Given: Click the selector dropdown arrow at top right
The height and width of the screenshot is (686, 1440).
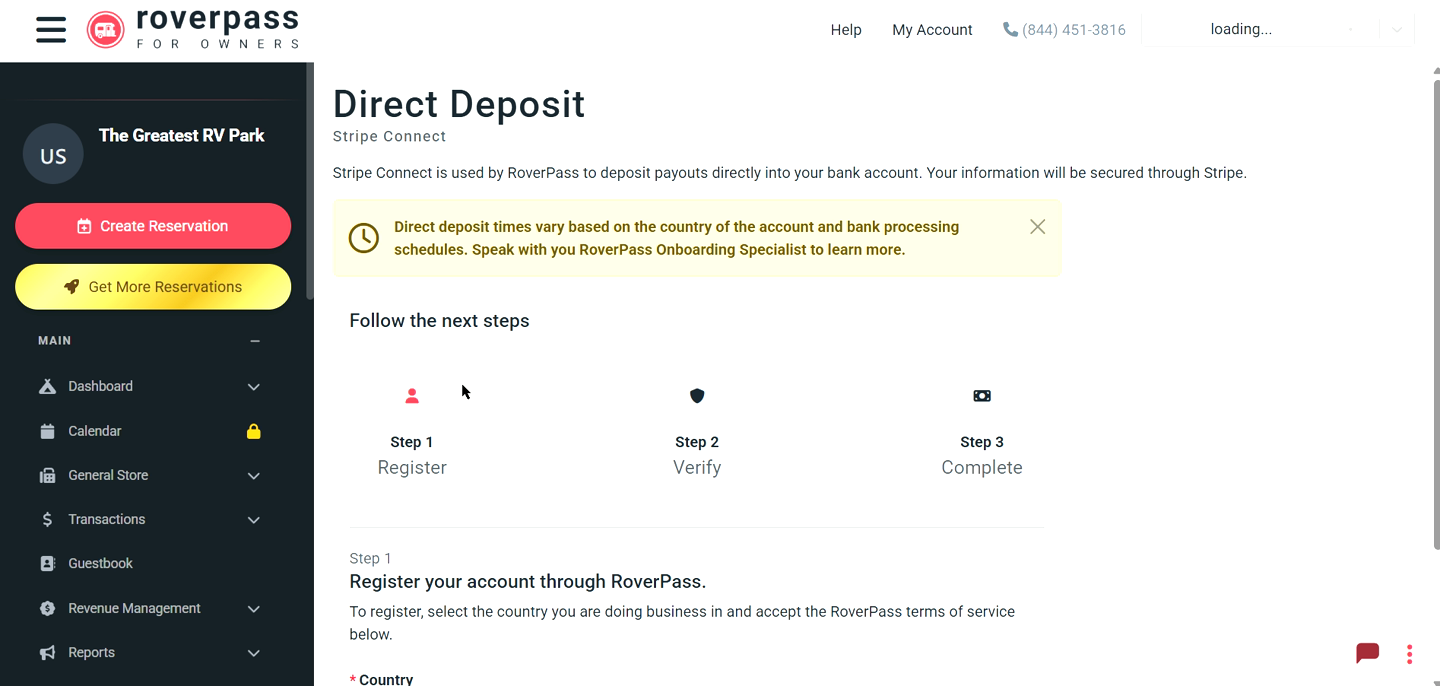Looking at the screenshot, I should tap(1397, 30).
